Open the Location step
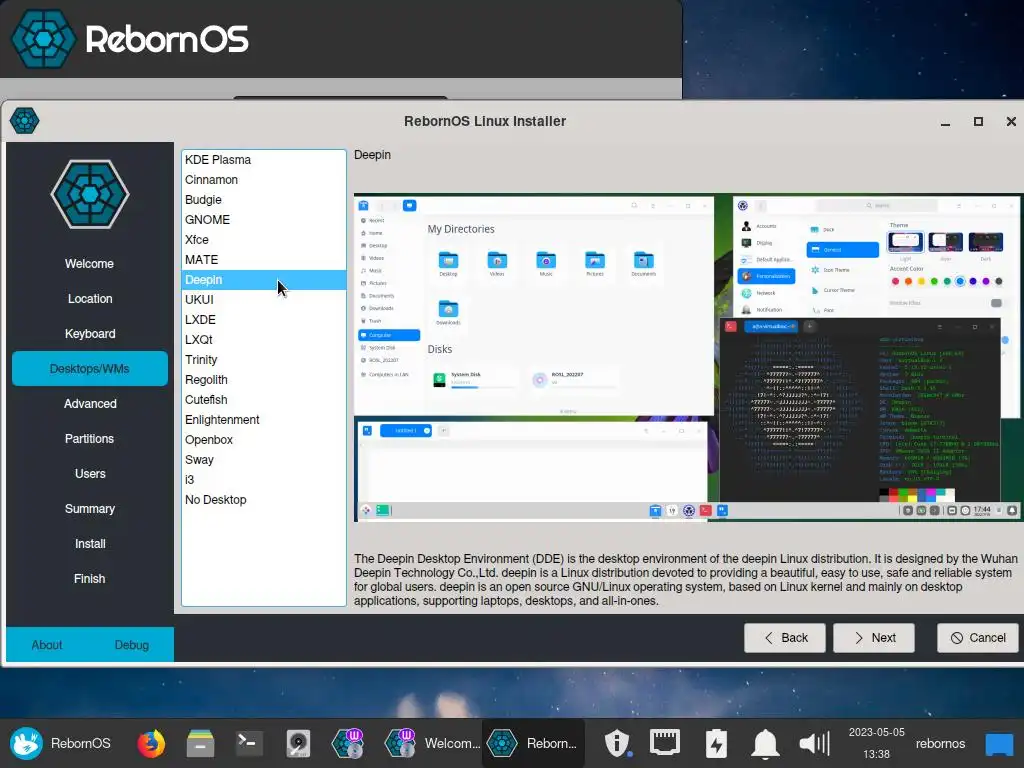The width and height of the screenshot is (1024, 768). pos(89,298)
